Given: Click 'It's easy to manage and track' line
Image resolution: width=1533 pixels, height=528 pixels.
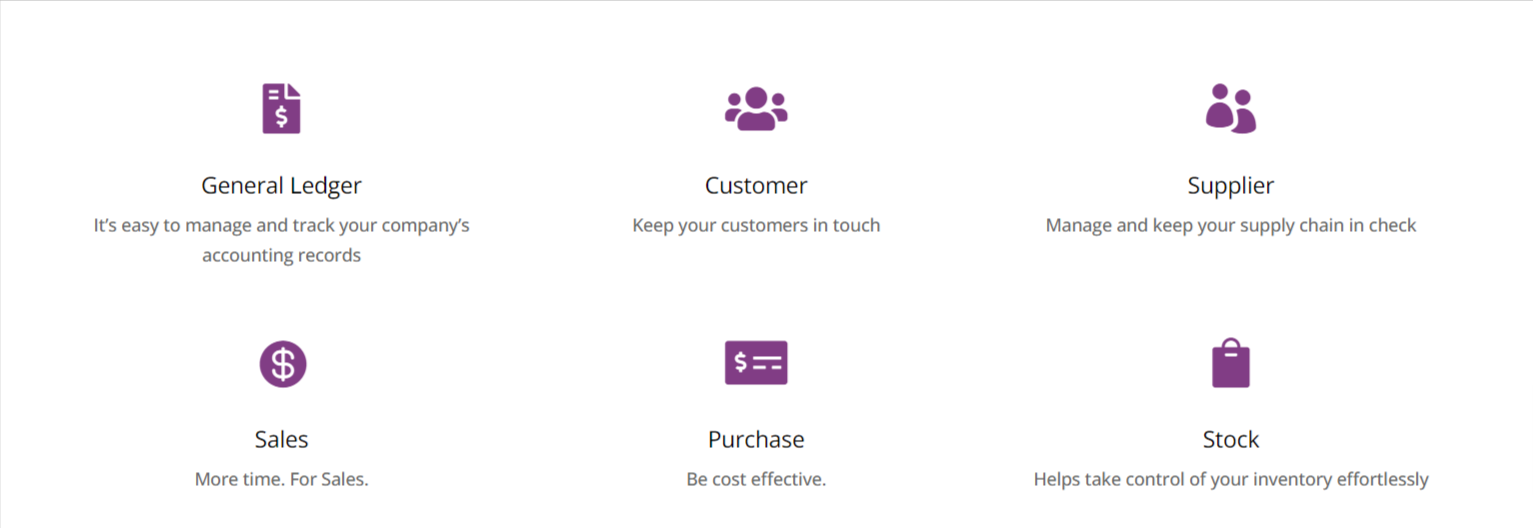Looking at the screenshot, I should click(x=281, y=226).
